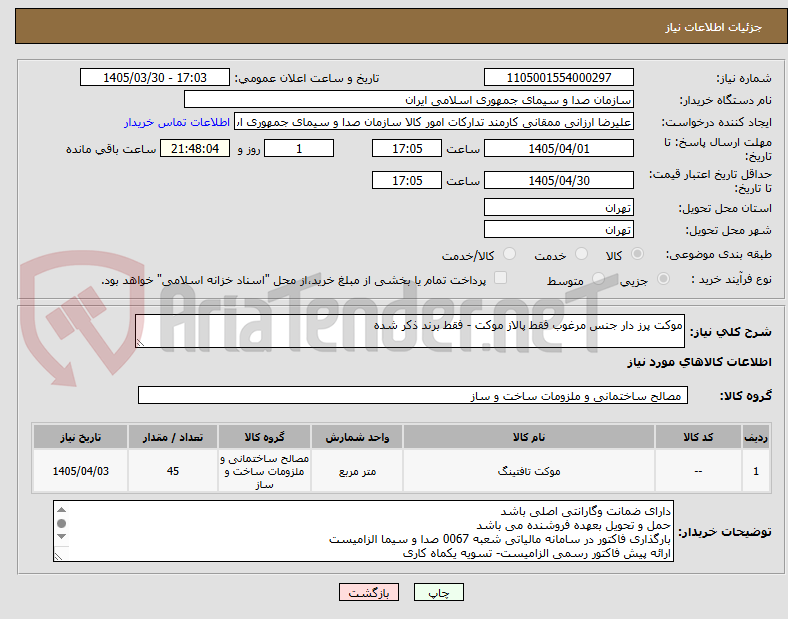The height and width of the screenshot is (619, 788).
Task: Click the تاریخ نیاز column header
Action: tap(80, 437)
